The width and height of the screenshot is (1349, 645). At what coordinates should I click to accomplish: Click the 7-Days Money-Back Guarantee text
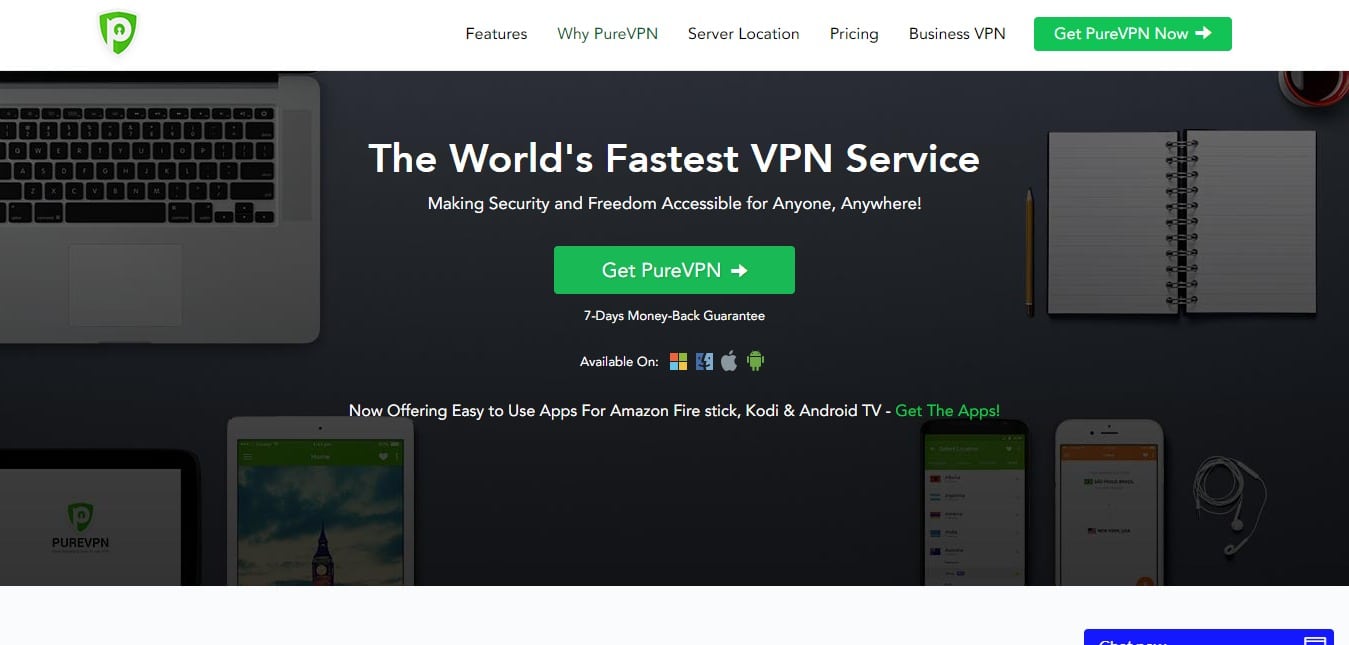pos(674,316)
